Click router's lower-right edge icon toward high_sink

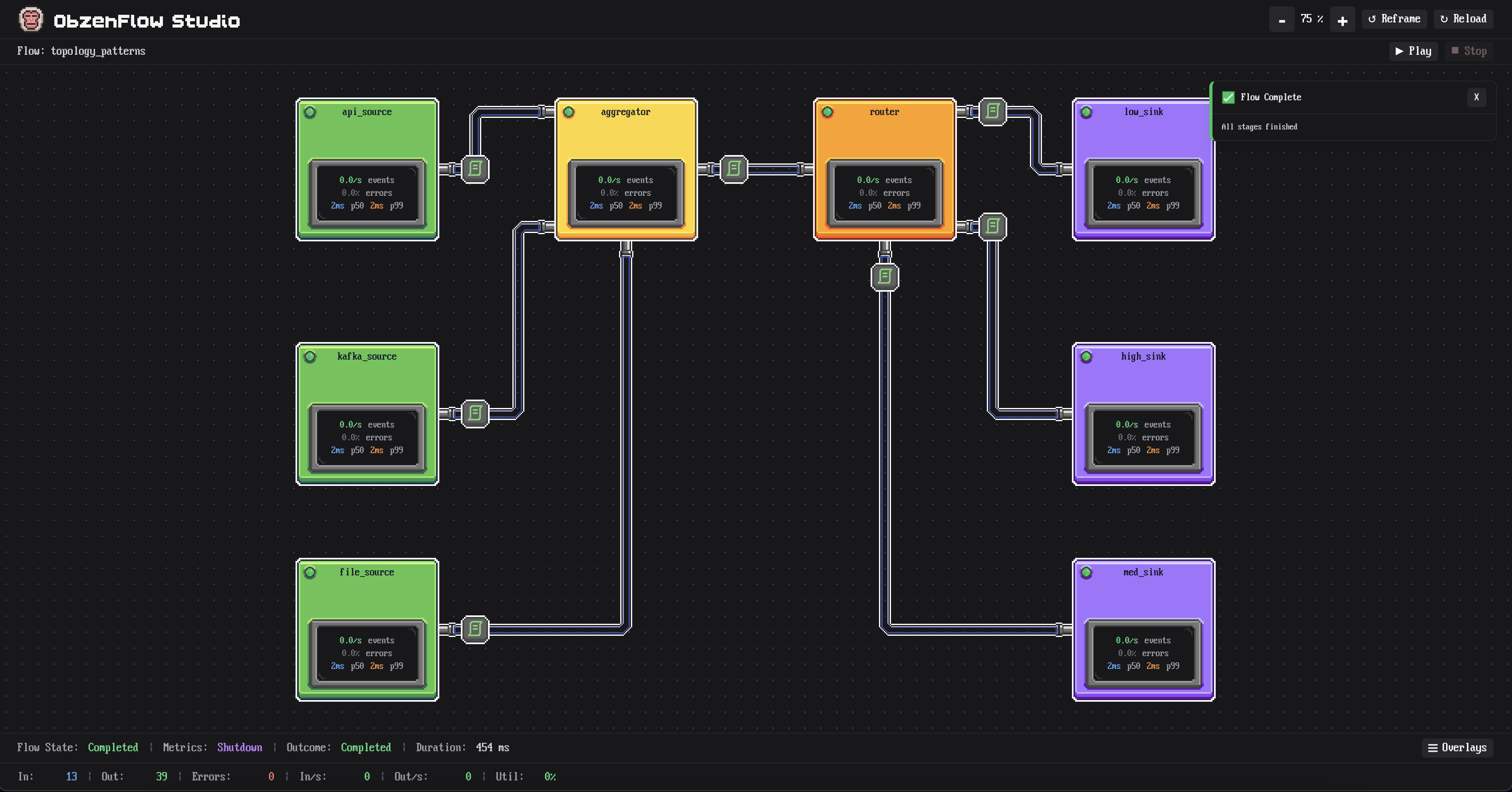(992, 226)
